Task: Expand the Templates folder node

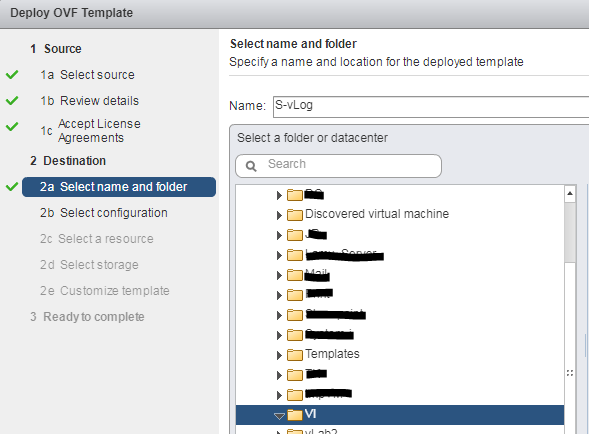Action: point(279,355)
